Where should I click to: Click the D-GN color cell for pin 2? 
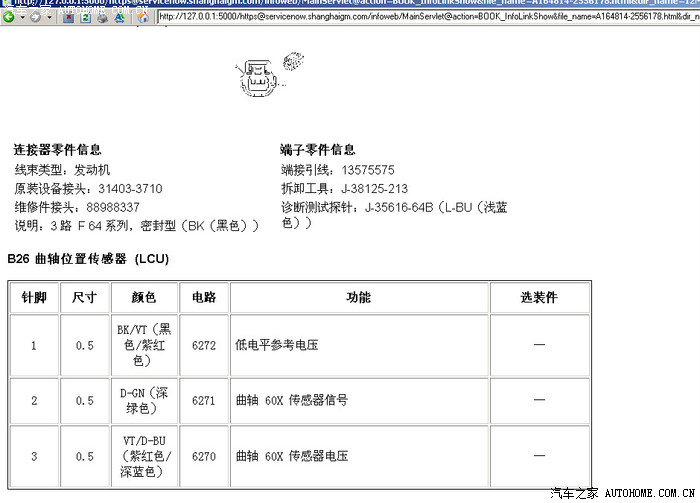click(x=144, y=400)
